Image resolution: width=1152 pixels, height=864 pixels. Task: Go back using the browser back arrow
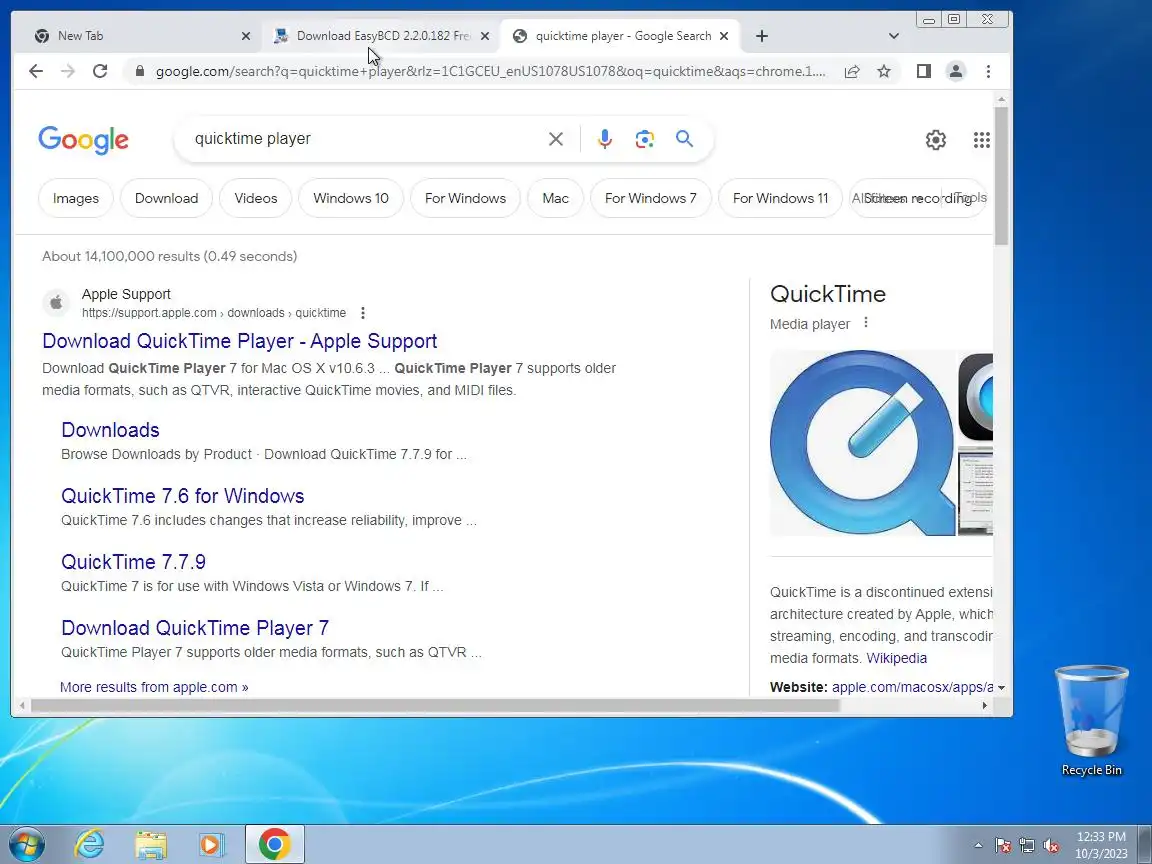35,71
